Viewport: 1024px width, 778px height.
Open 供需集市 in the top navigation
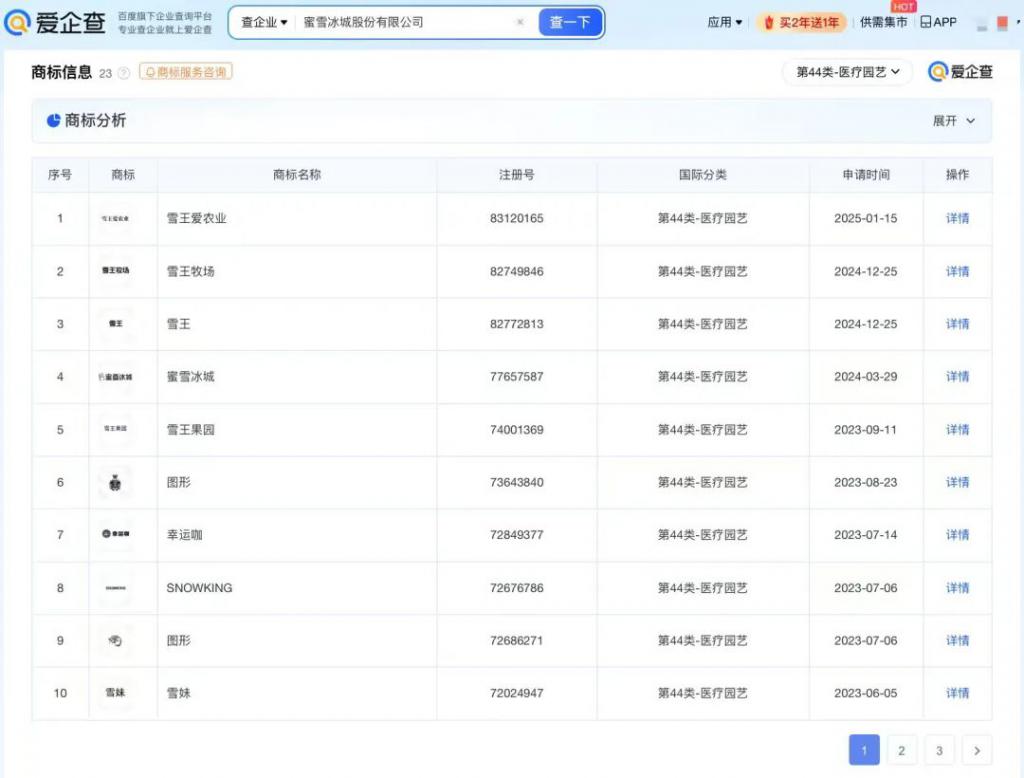883,22
